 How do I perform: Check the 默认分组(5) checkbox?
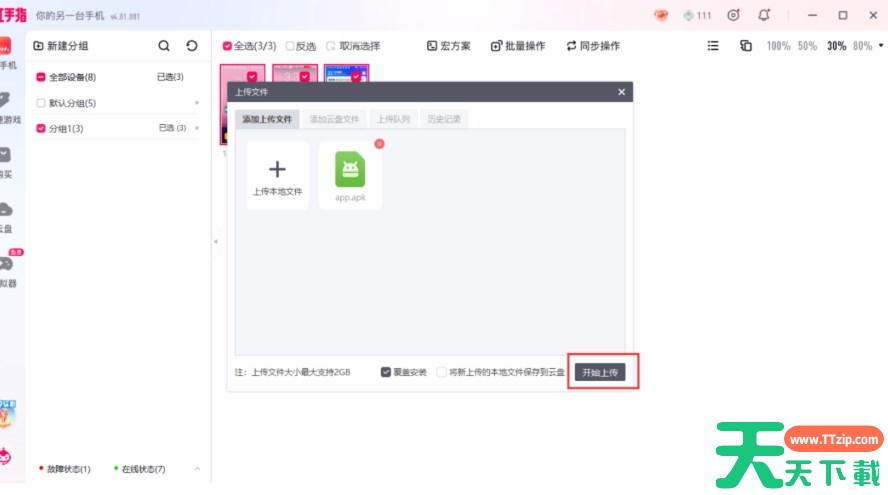coord(41,103)
